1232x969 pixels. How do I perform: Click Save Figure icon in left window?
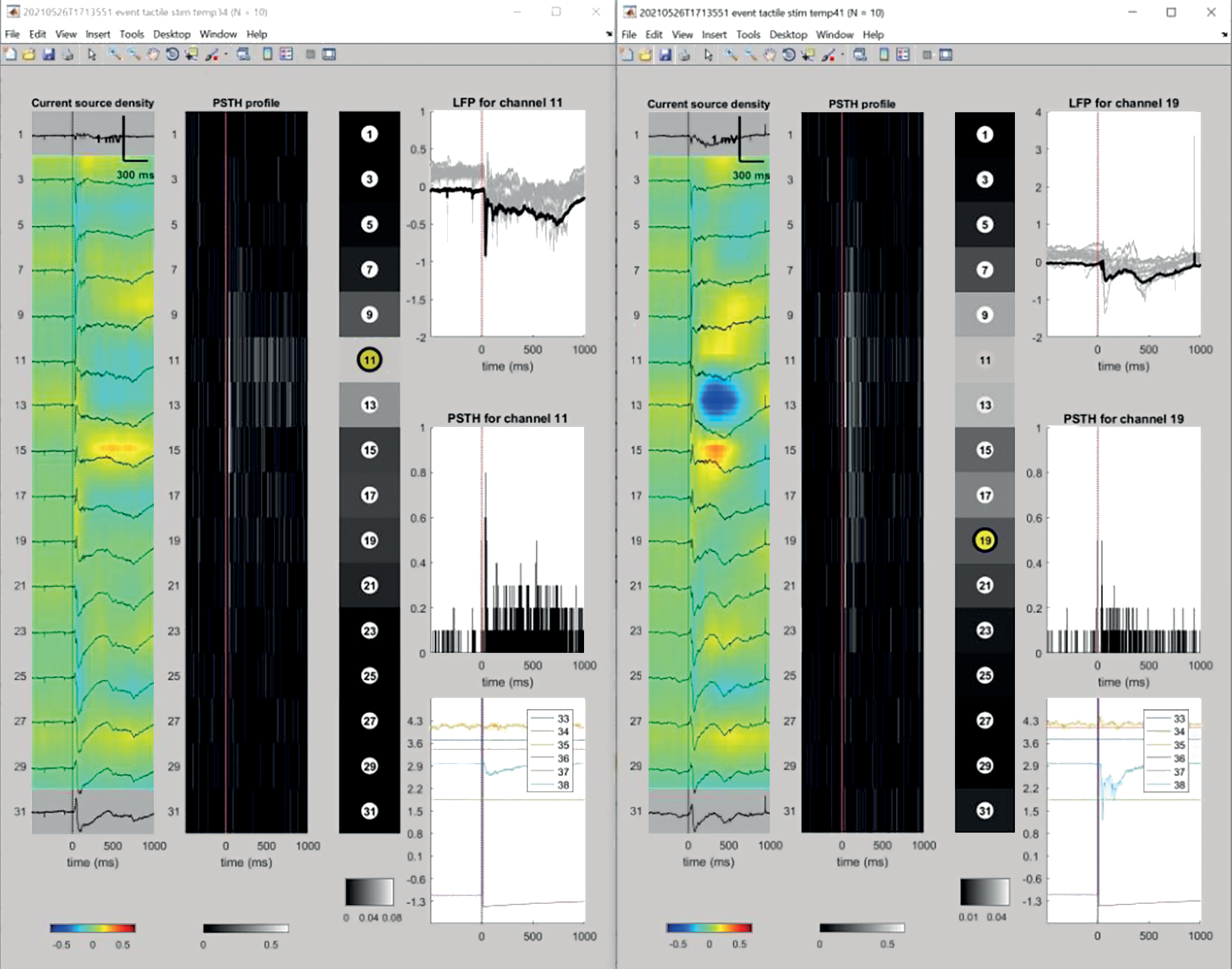click(x=48, y=55)
